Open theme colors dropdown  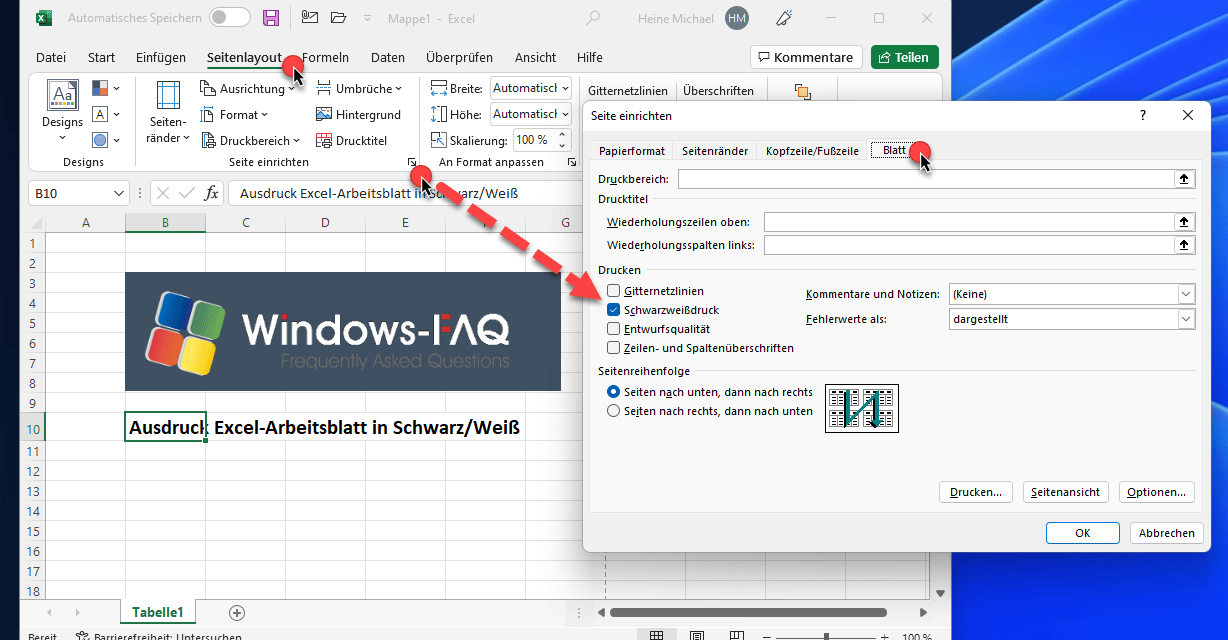pyautogui.click(x=105, y=89)
